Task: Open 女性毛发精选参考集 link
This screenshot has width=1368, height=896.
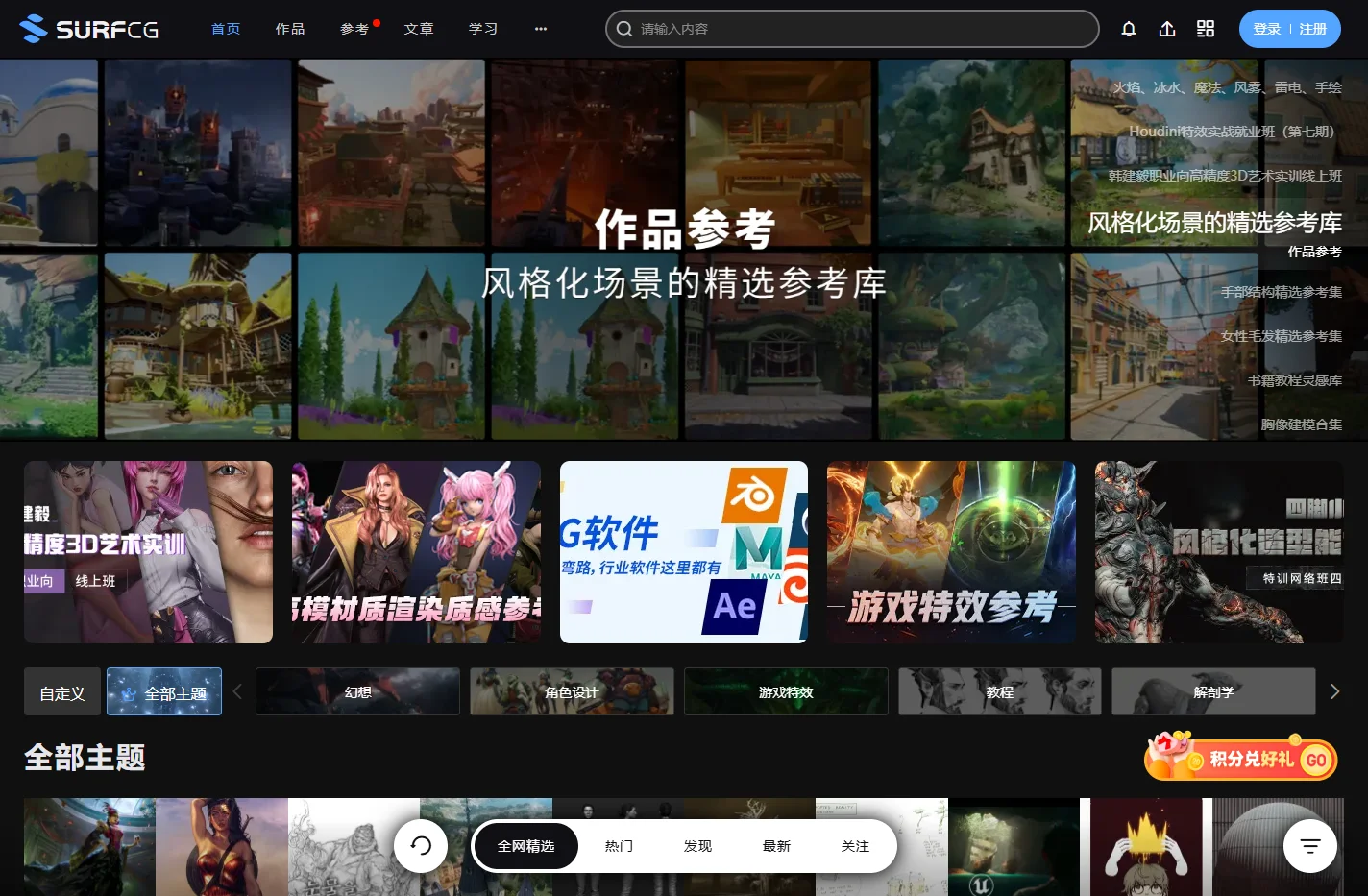Action: point(1282,336)
